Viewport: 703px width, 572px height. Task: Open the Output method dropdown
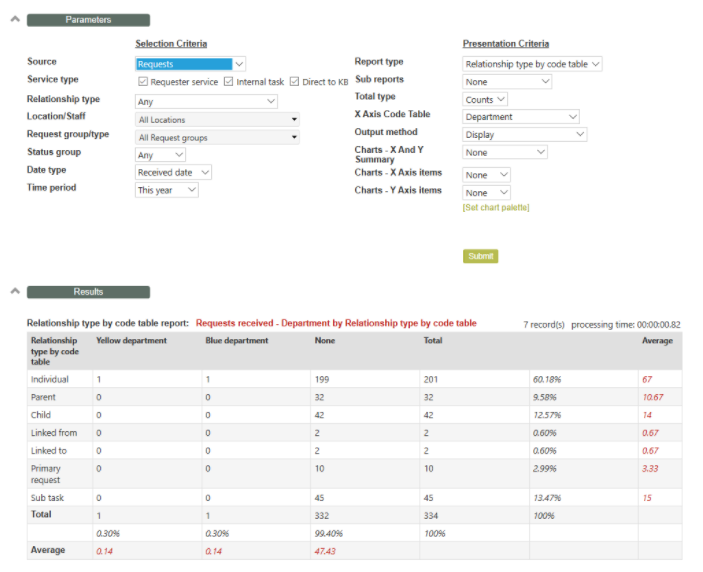click(524, 134)
